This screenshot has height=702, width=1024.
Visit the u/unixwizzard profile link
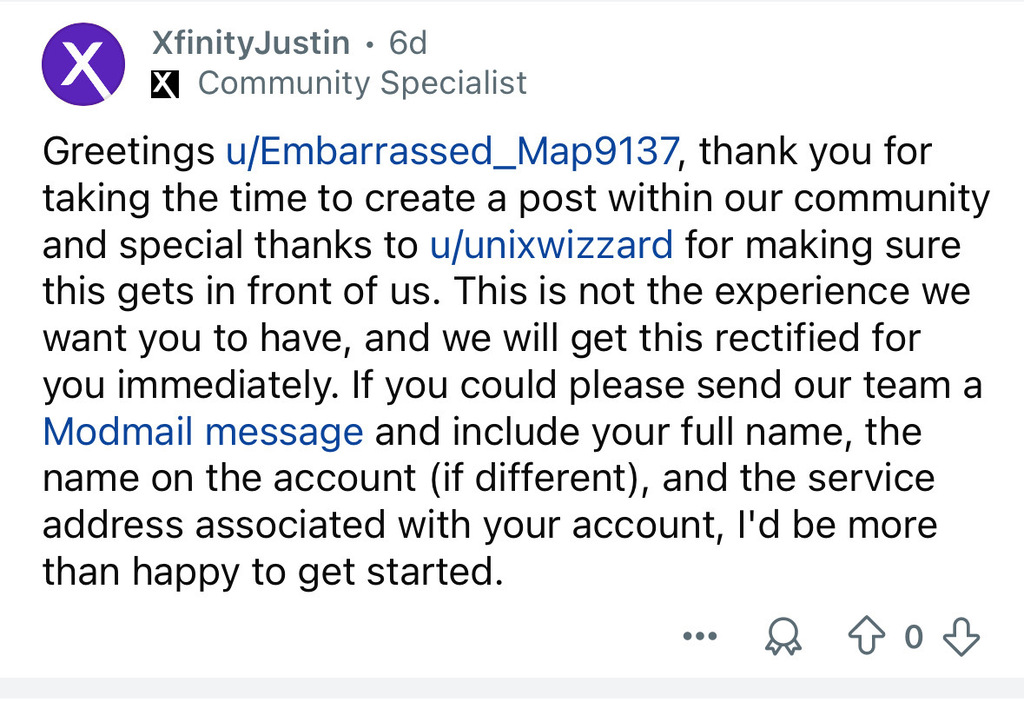(x=551, y=245)
